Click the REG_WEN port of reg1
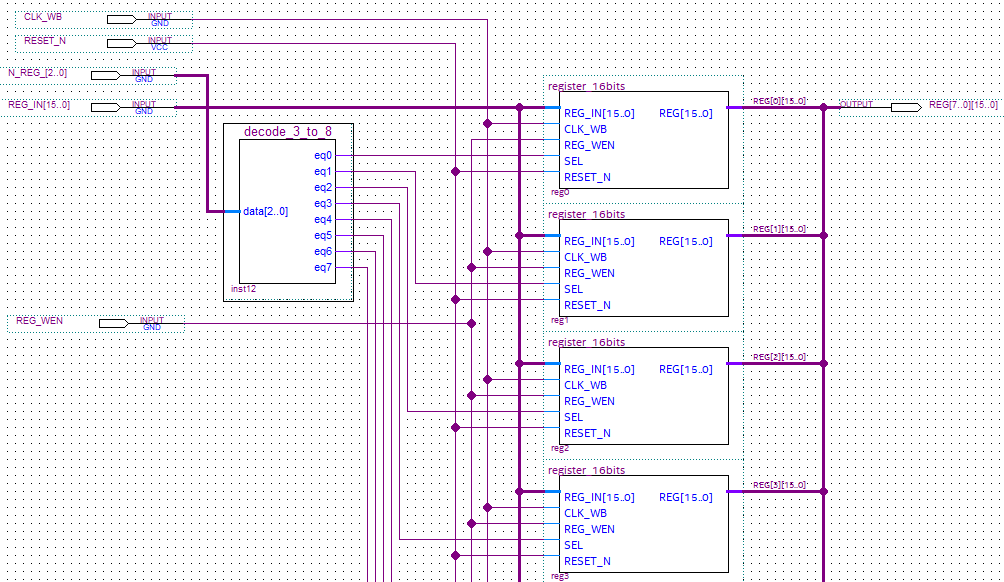The image size is (1004, 582). tap(589, 273)
